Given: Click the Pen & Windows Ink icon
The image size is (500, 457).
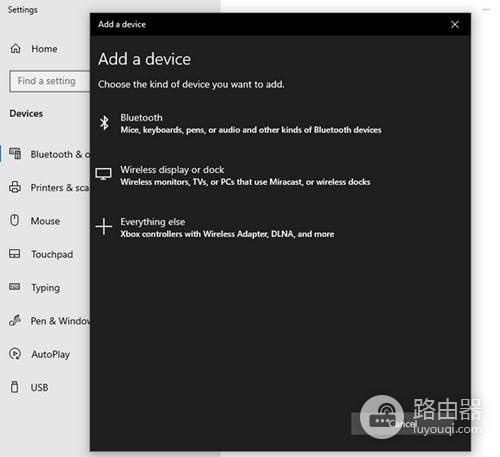Looking at the screenshot, I should click(x=15, y=321).
